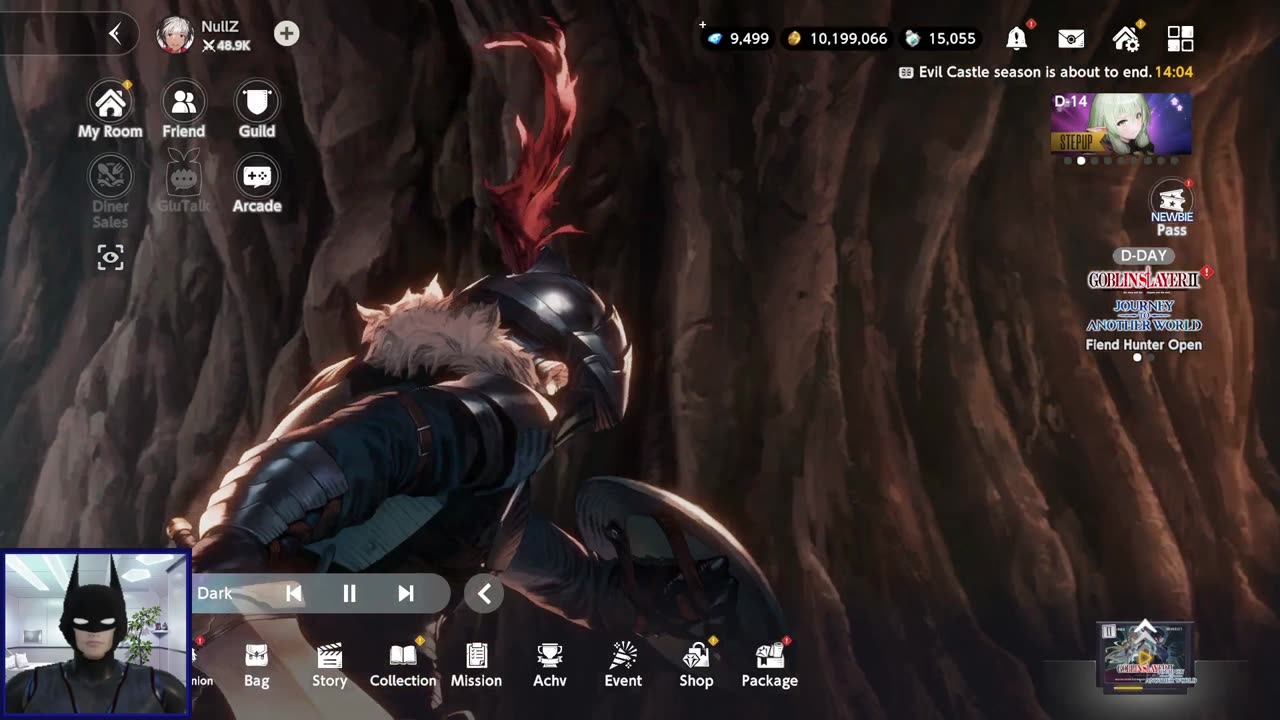Open the Friend menu
The width and height of the screenshot is (1280, 720).
[183, 110]
